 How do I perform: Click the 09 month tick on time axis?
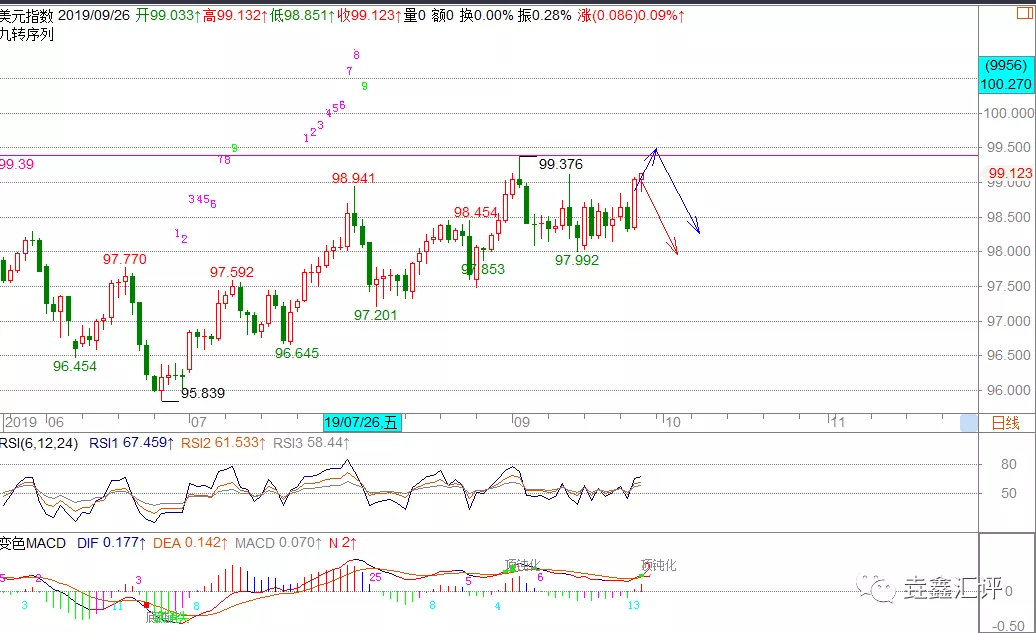click(522, 422)
